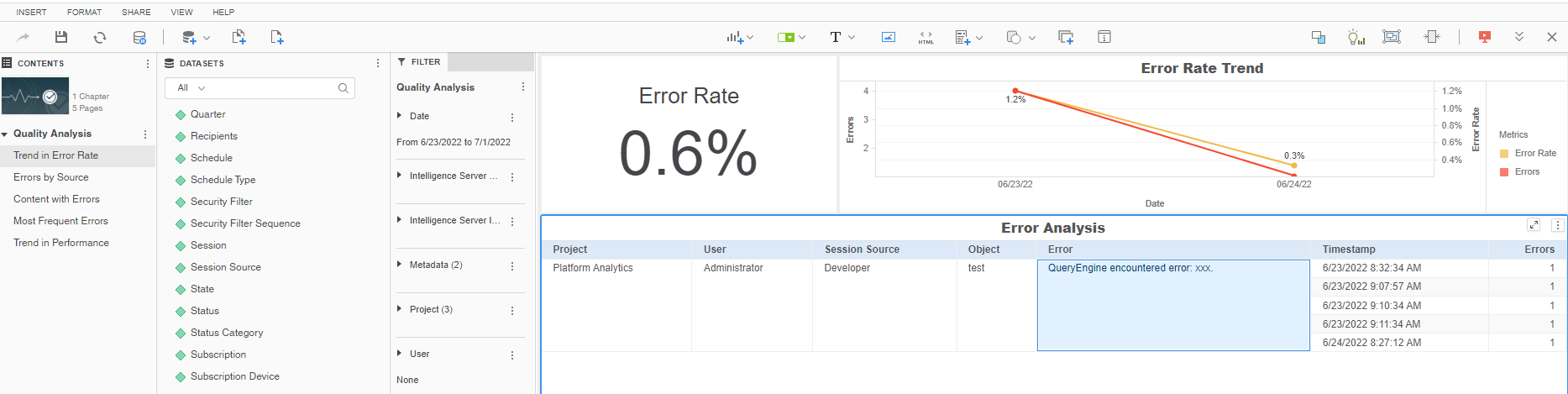This screenshot has height=394, width=1568.
Task: Expand the Date filter
Action: click(399, 116)
